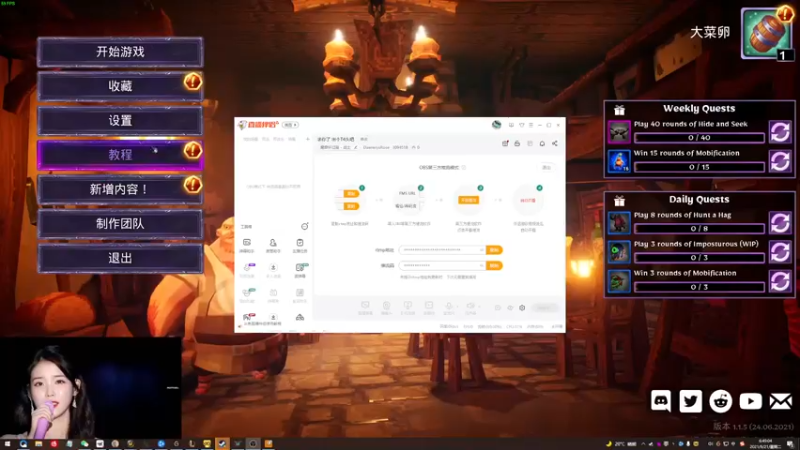This screenshot has width=800, height=450.
Task: Reveal the hidden stream key with eye toggle
Action: click(481, 266)
